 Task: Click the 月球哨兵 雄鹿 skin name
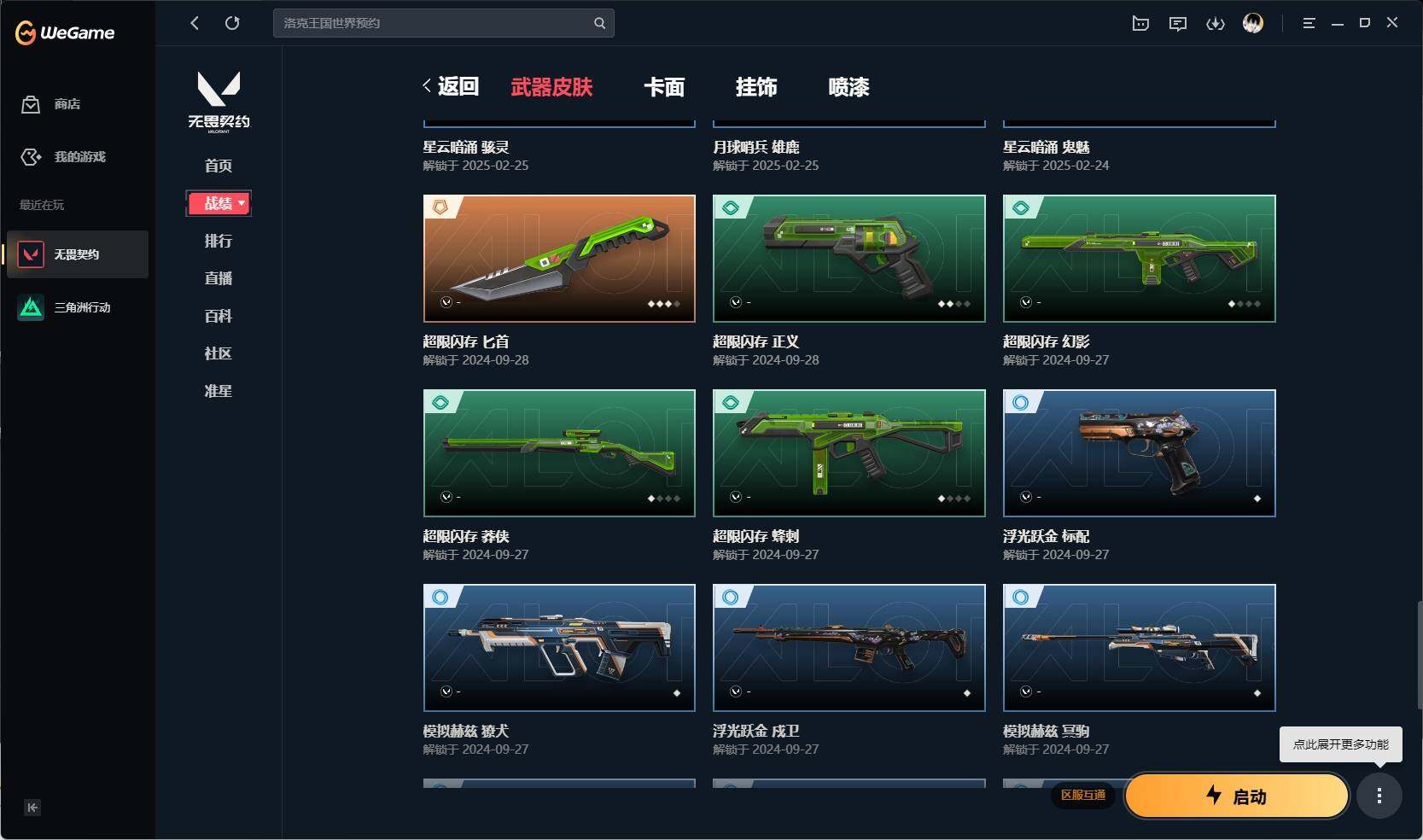[756, 147]
